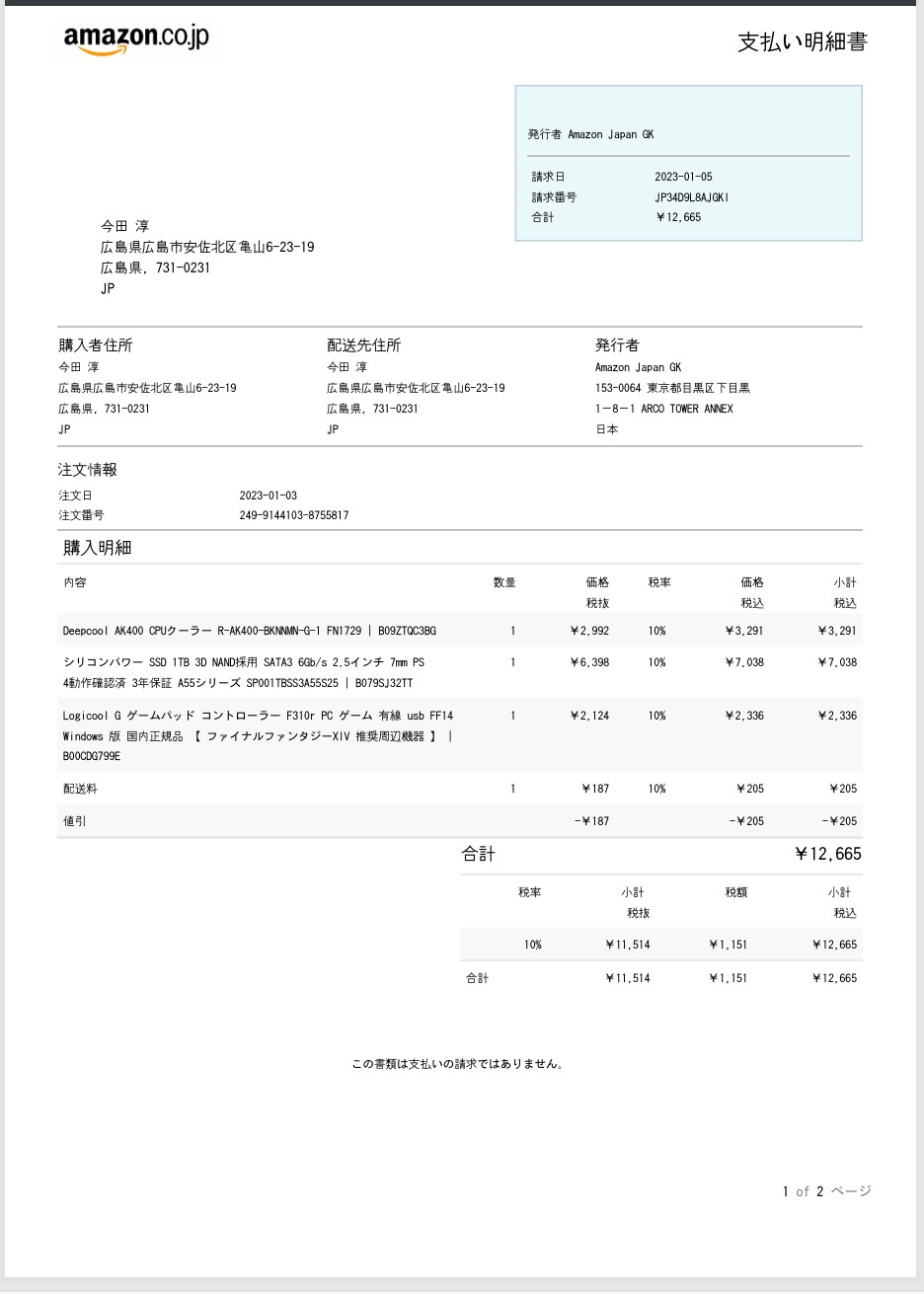The height and width of the screenshot is (1294, 924).
Task: Click the 注文情報 section heading
Action: [88, 470]
